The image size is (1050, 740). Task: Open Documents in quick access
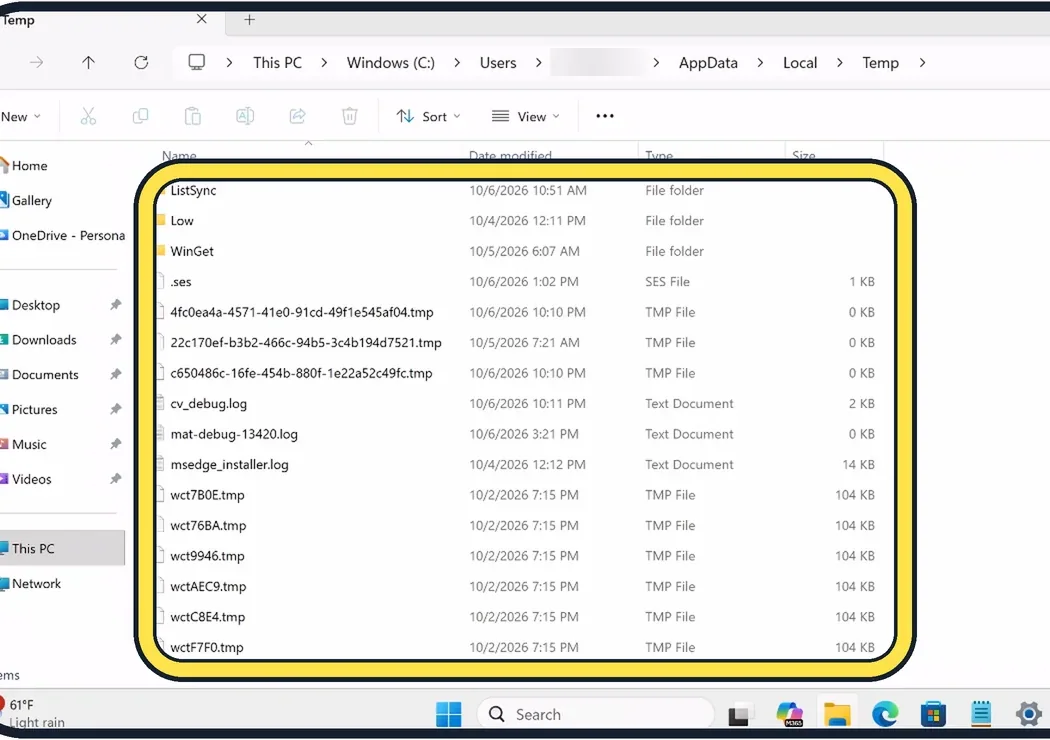point(45,374)
